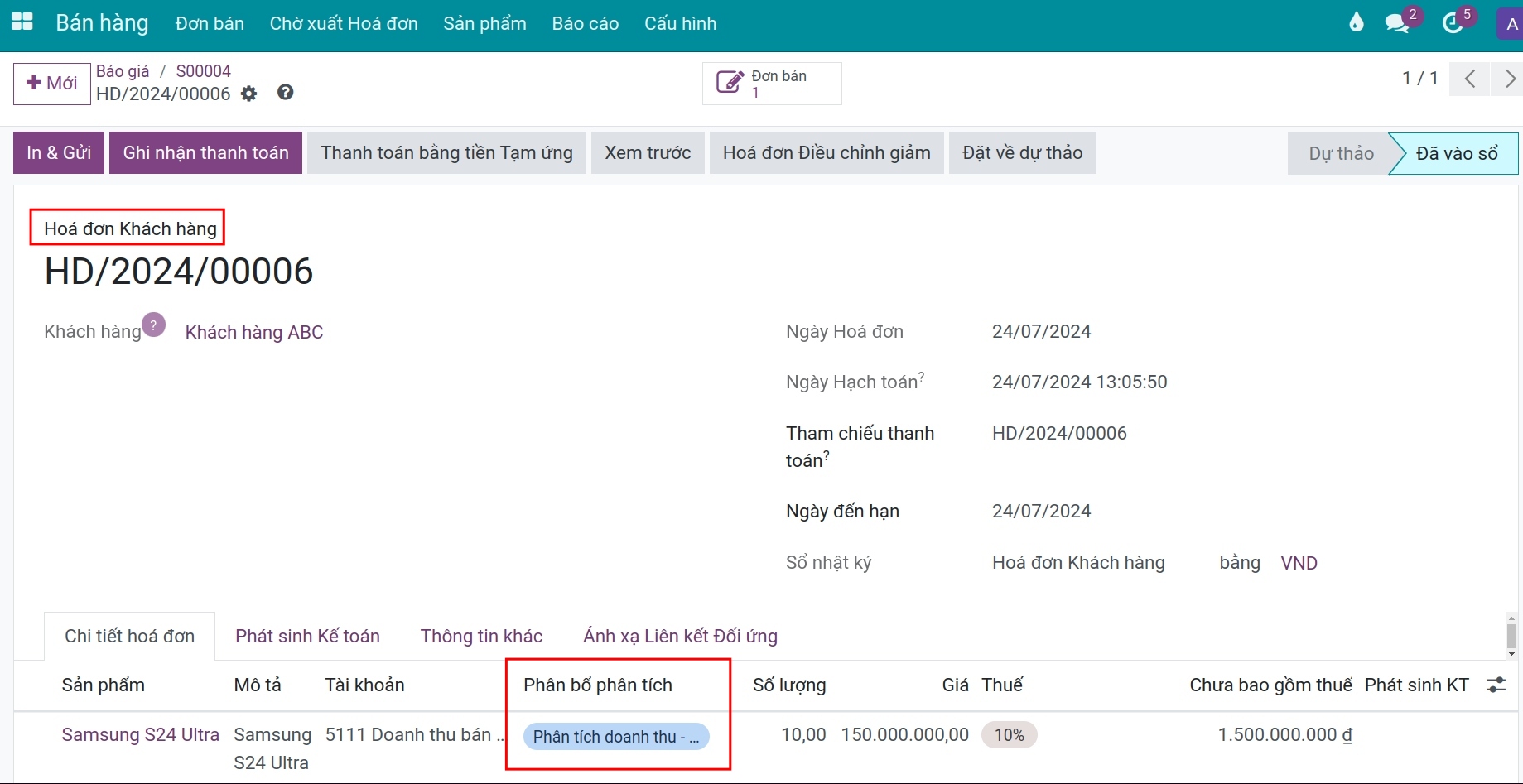This screenshot has height=784, width=1523.
Task: Select the Chi tiết hoá đơn tab
Action: coord(129,636)
